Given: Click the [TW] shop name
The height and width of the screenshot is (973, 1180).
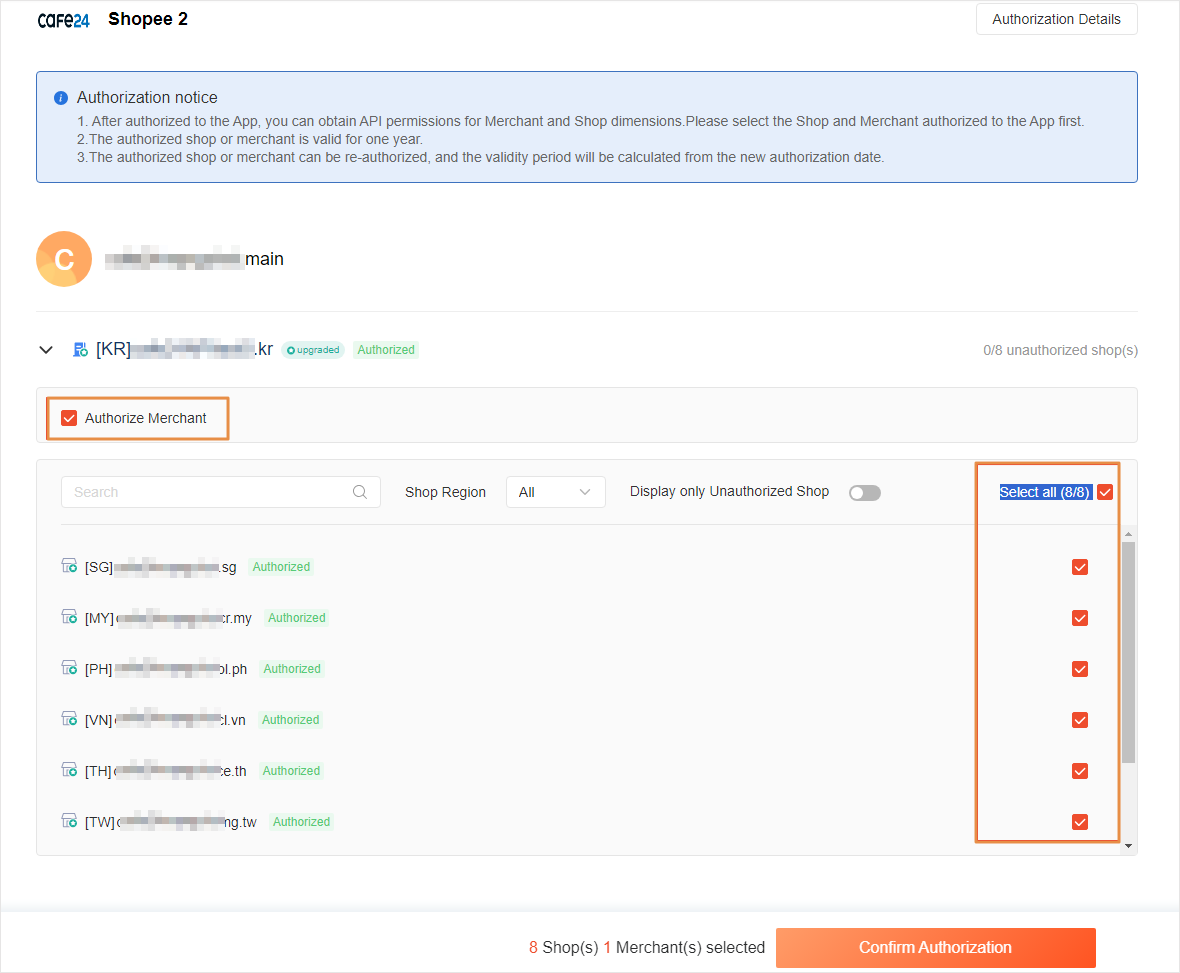Looking at the screenshot, I should [x=171, y=822].
